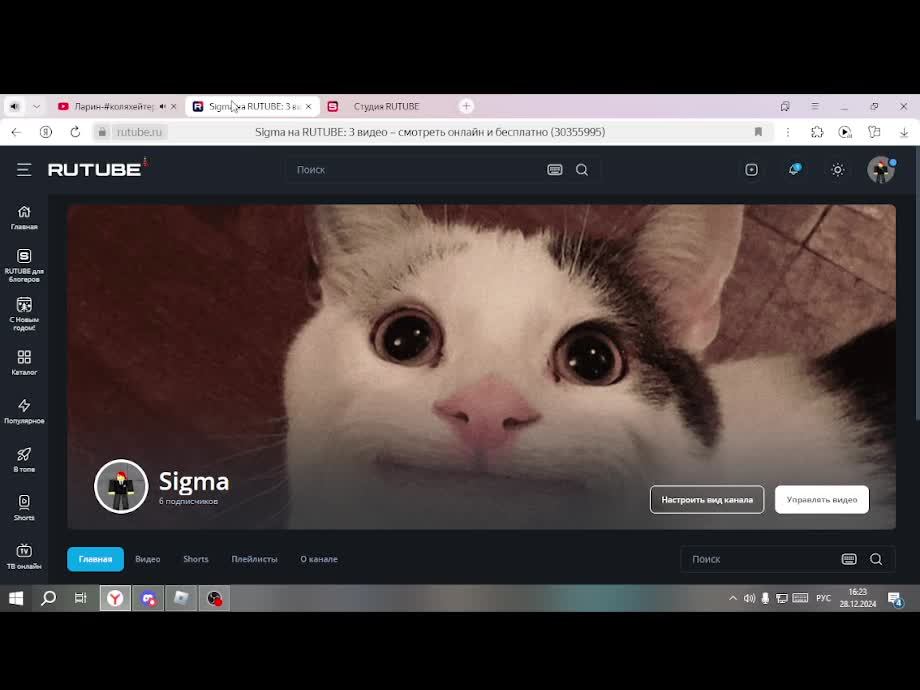Click the rutube.ru address domain

139,132
